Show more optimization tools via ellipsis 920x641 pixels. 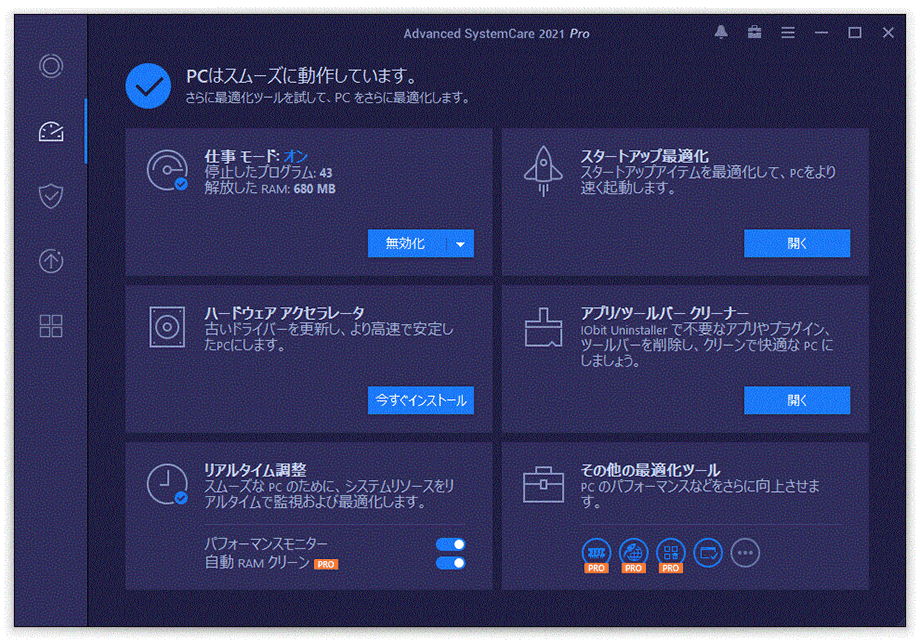[x=745, y=553]
